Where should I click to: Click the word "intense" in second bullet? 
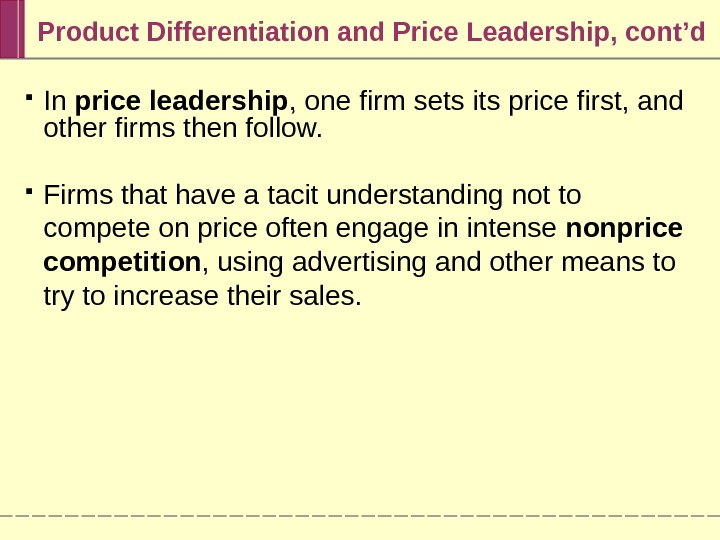tap(521, 228)
